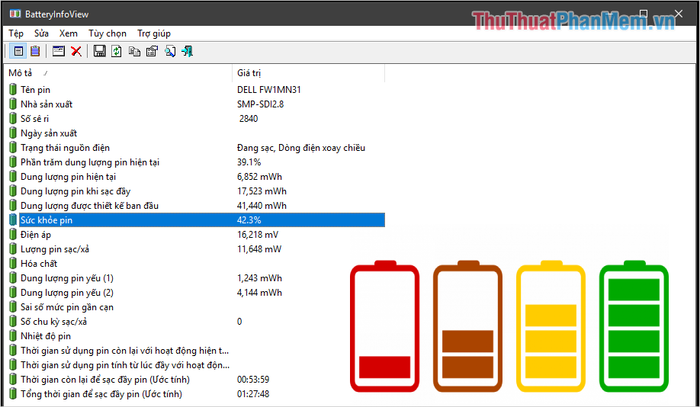The height and width of the screenshot is (407, 700).
Task: Save selected items with the floppy disk icon
Action: tap(99, 51)
